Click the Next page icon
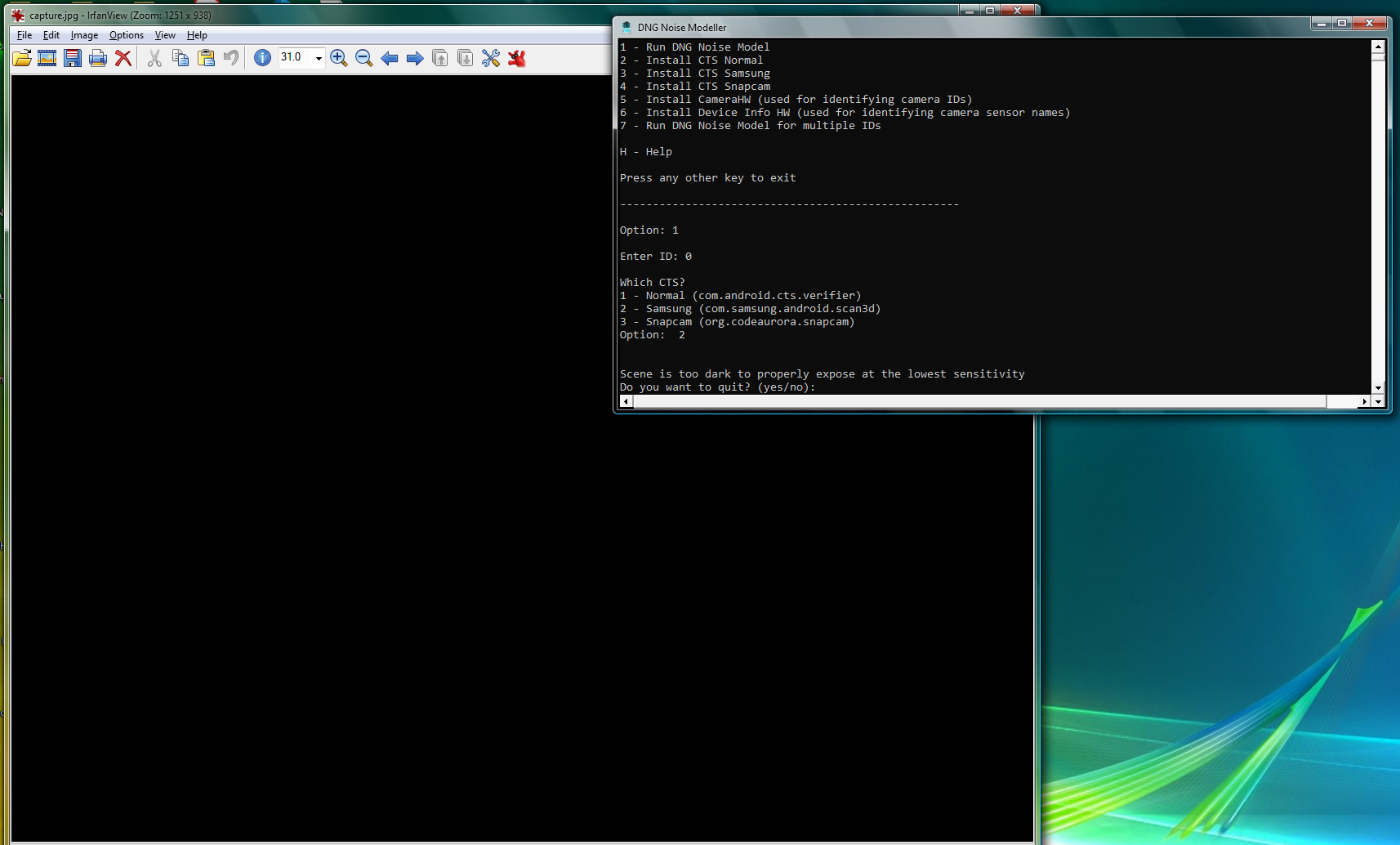Screen dimensions: 1400x845 tap(466, 58)
